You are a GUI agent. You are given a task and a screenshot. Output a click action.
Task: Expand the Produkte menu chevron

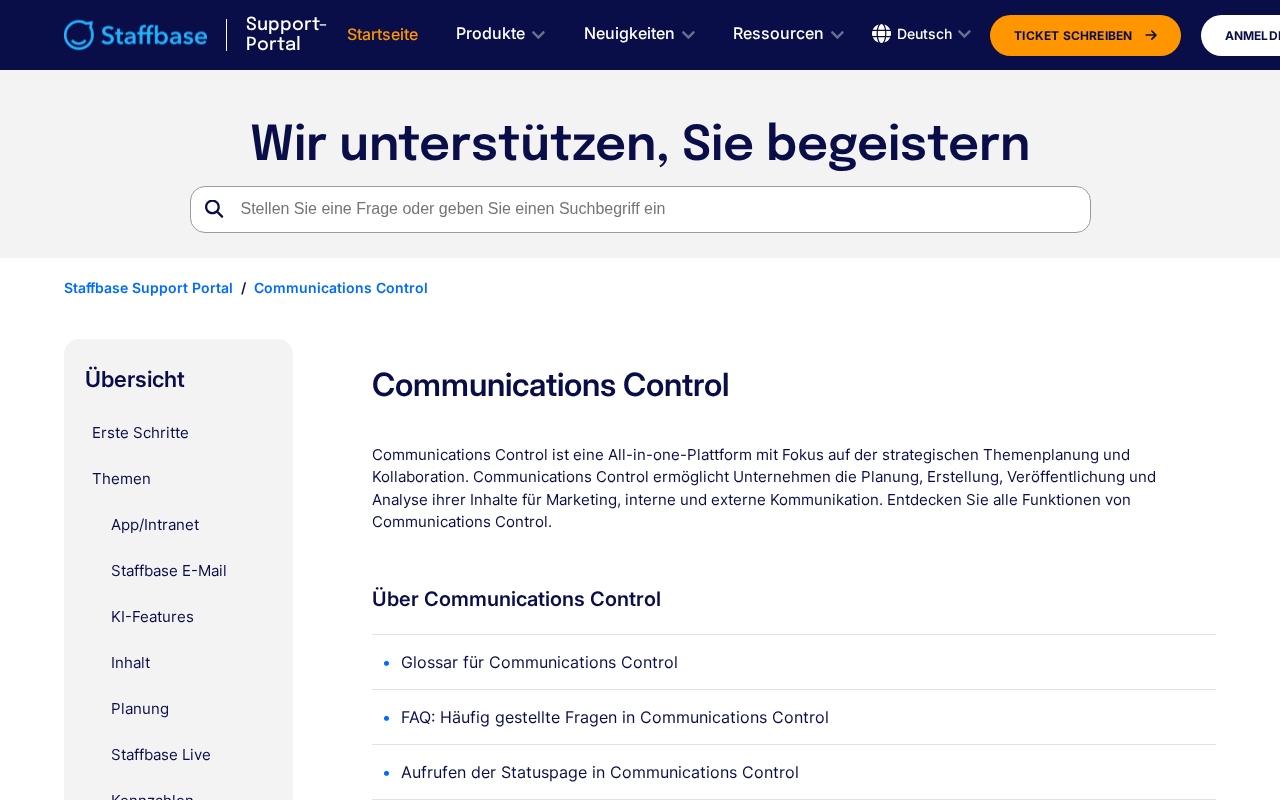coord(538,35)
